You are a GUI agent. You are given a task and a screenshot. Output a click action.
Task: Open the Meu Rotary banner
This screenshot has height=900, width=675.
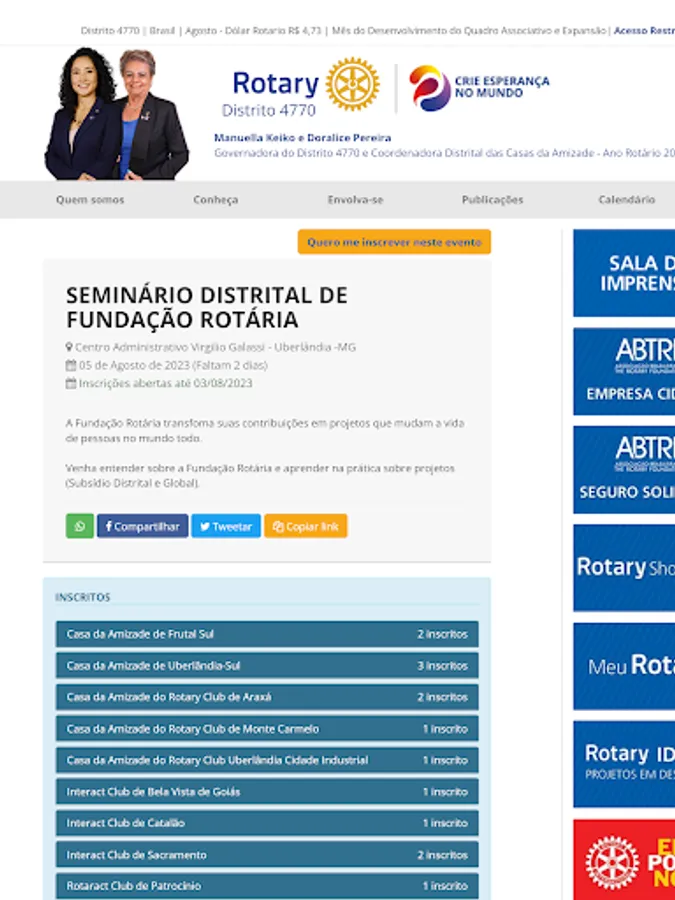pos(624,666)
